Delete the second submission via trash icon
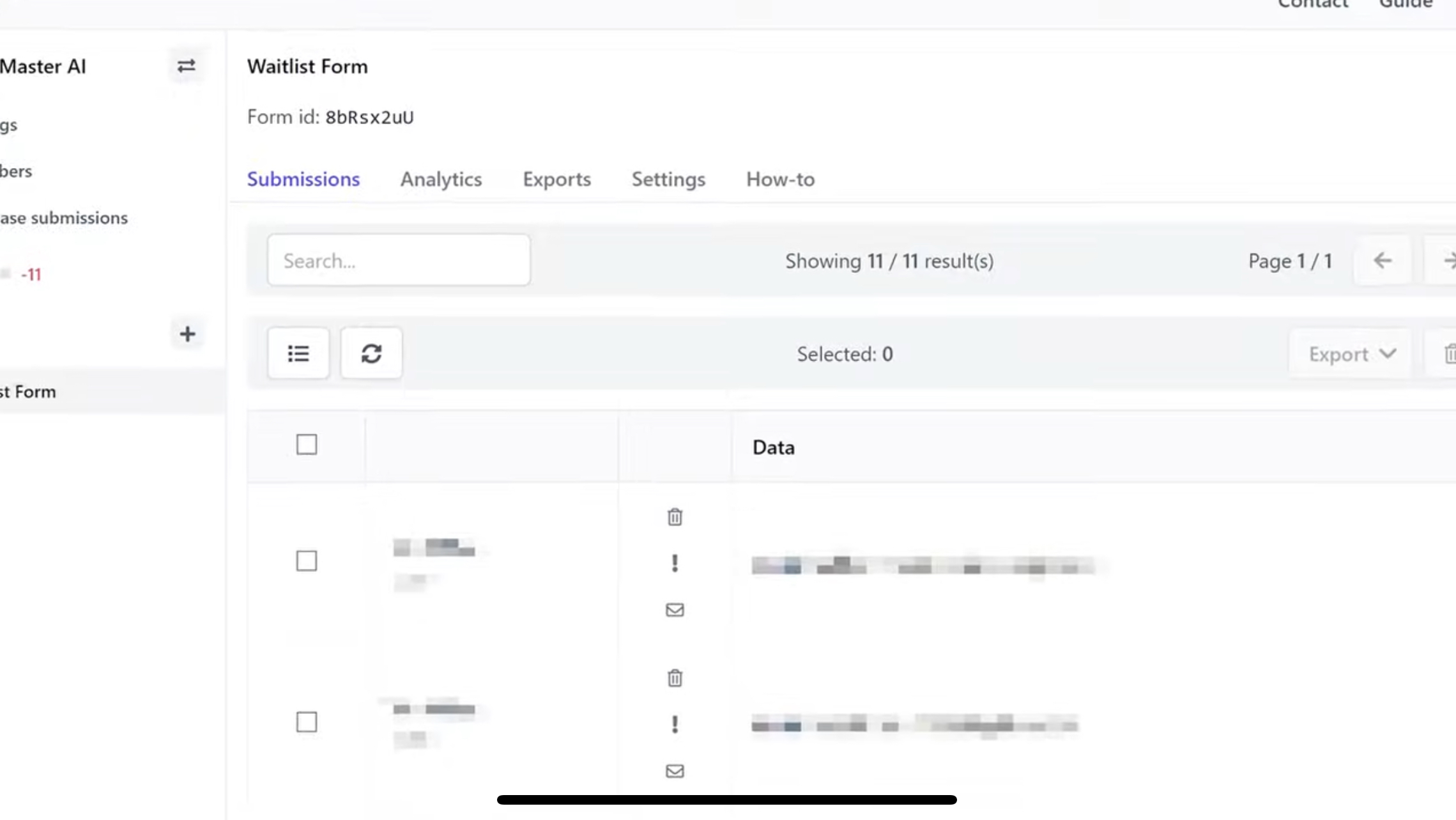Viewport: 1456px width, 820px height. (x=675, y=677)
